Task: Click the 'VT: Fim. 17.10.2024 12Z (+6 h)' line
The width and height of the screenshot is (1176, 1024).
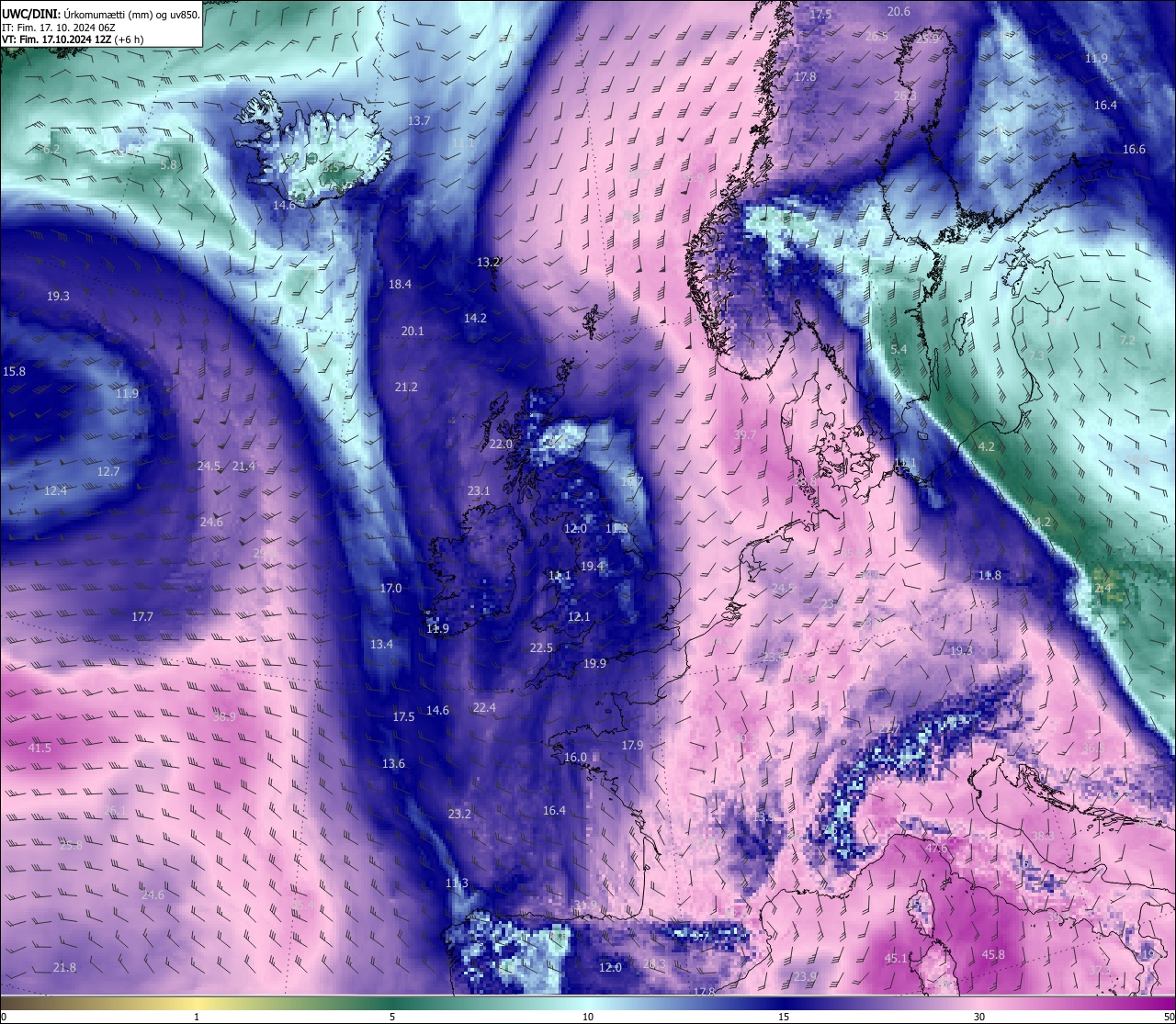Action: (73, 39)
